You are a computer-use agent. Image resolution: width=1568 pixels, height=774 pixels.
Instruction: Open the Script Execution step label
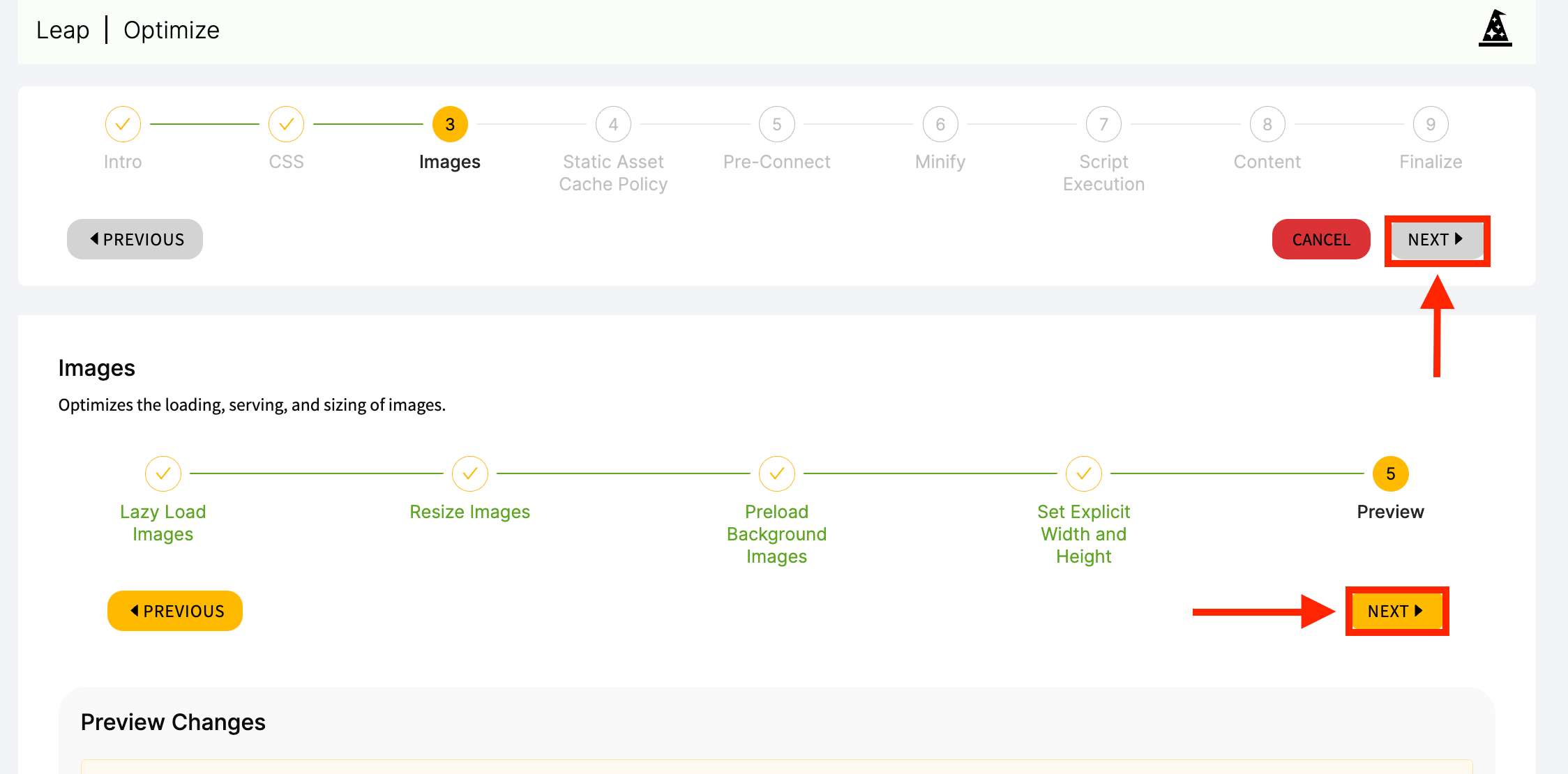pyautogui.click(x=1103, y=173)
